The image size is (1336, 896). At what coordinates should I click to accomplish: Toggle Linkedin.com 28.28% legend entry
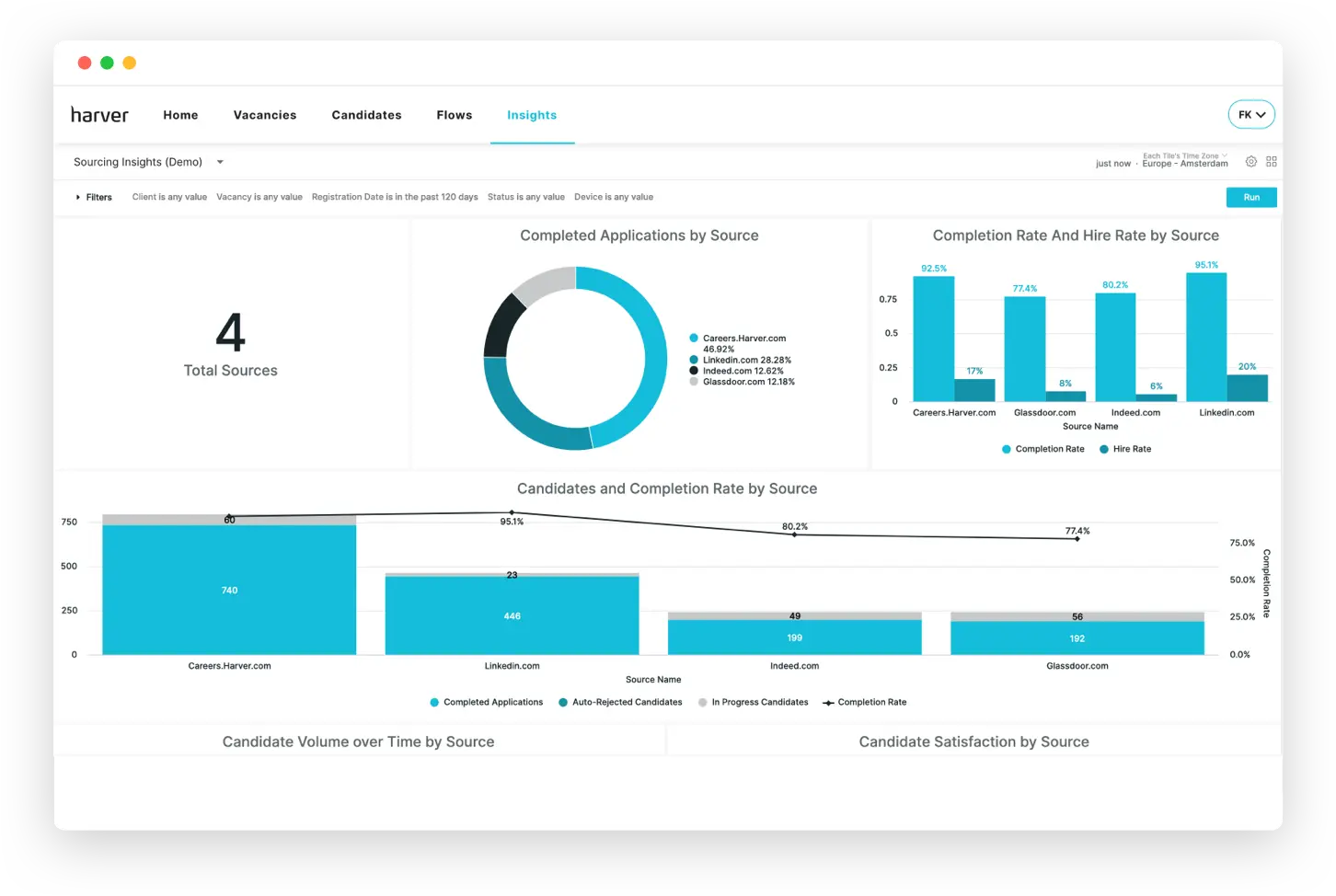[741, 360]
